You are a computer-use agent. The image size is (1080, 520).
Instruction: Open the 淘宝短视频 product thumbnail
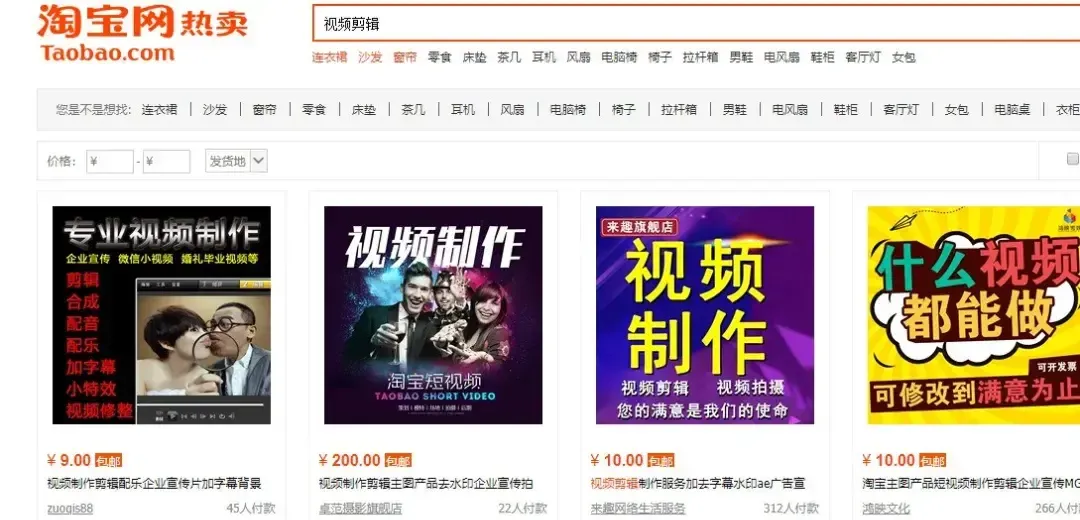(433, 315)
